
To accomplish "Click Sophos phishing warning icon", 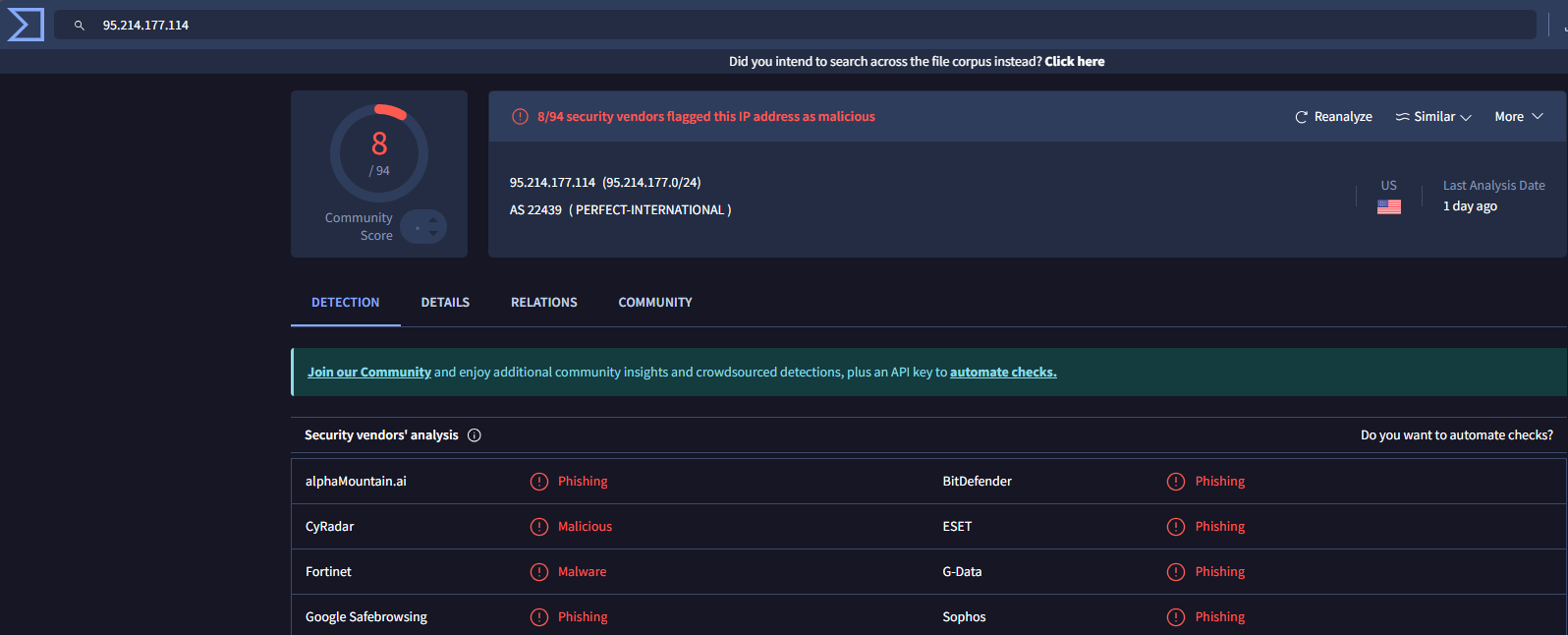I will 1176,617.
